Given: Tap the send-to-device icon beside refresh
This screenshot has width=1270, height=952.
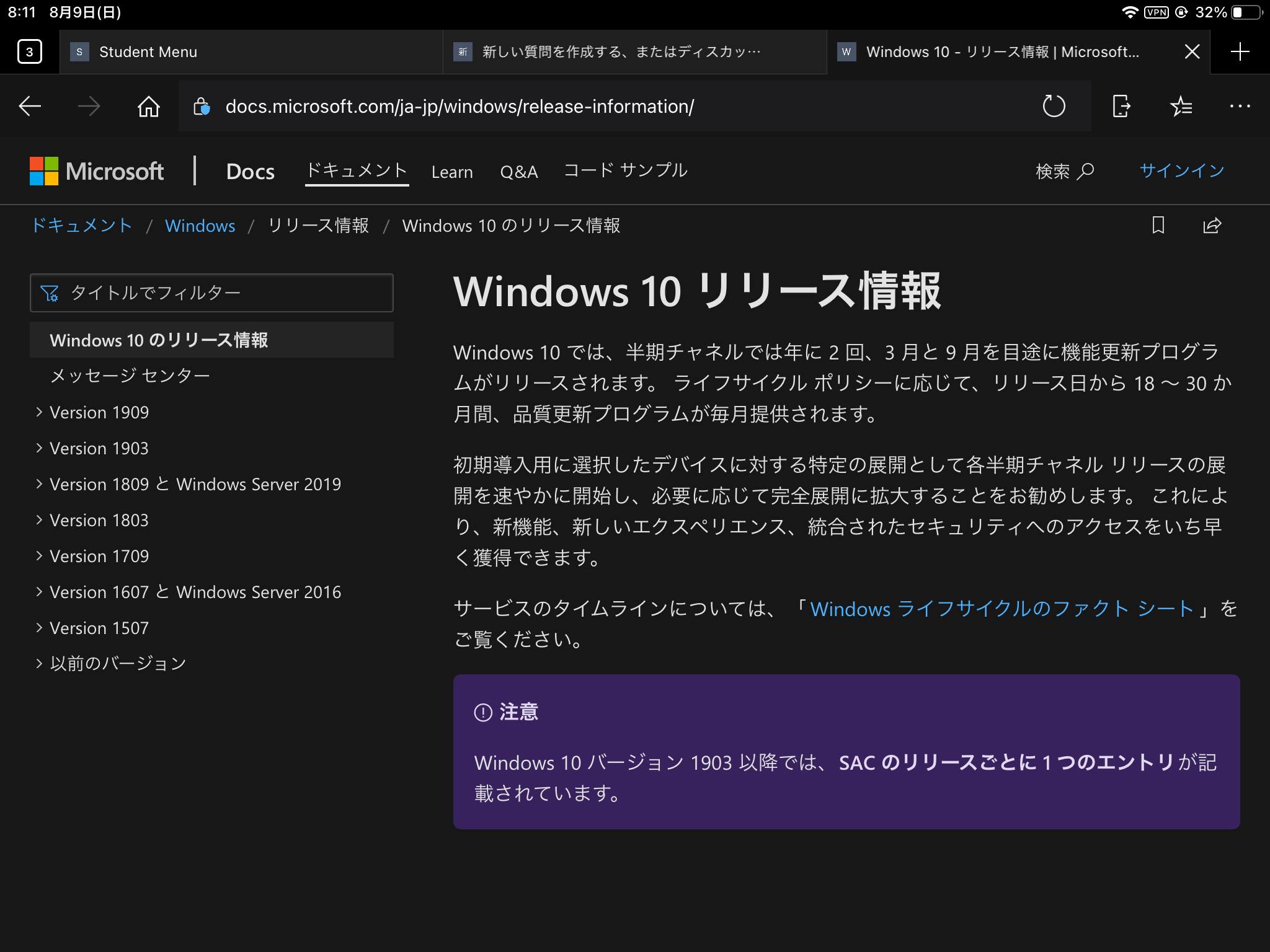Looking at the screenshot, I should coord(1121,107).
